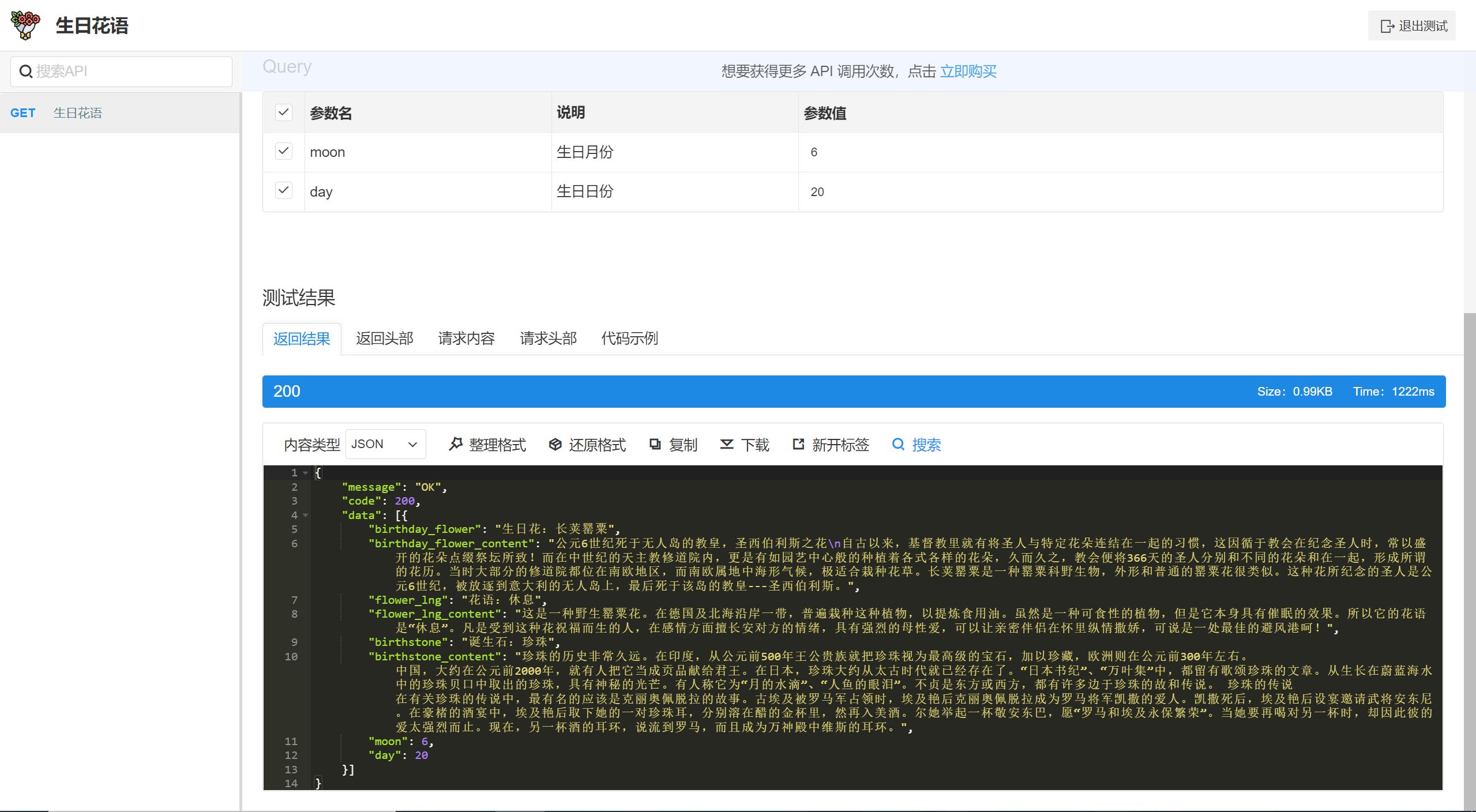This screenshot has height=812, width=1476.
Task: Open the 代码示例 tab
Action: 629,339
